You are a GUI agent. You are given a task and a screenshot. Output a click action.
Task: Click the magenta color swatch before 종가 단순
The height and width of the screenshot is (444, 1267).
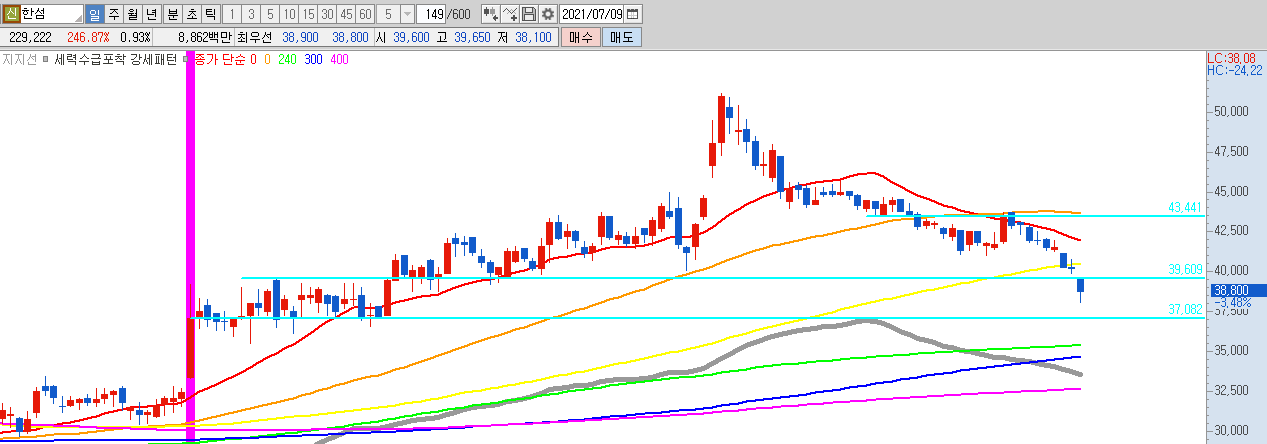[x=187, y=59]
